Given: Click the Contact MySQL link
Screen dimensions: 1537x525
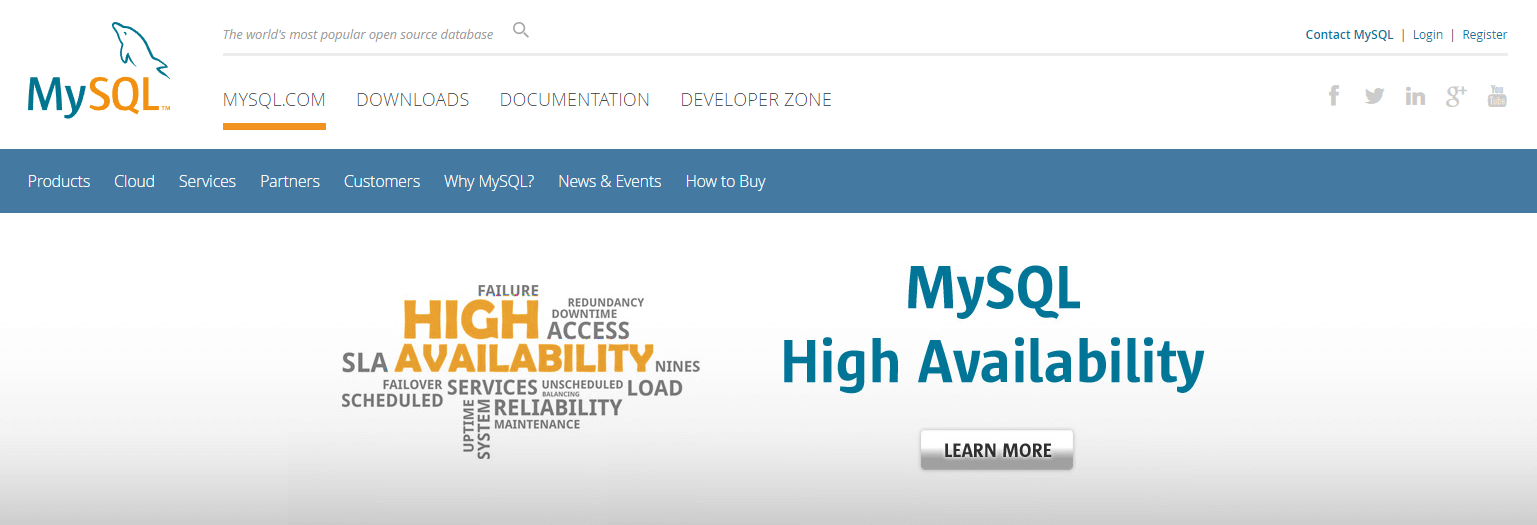Looking at the screenshot, I should 1349,34.
